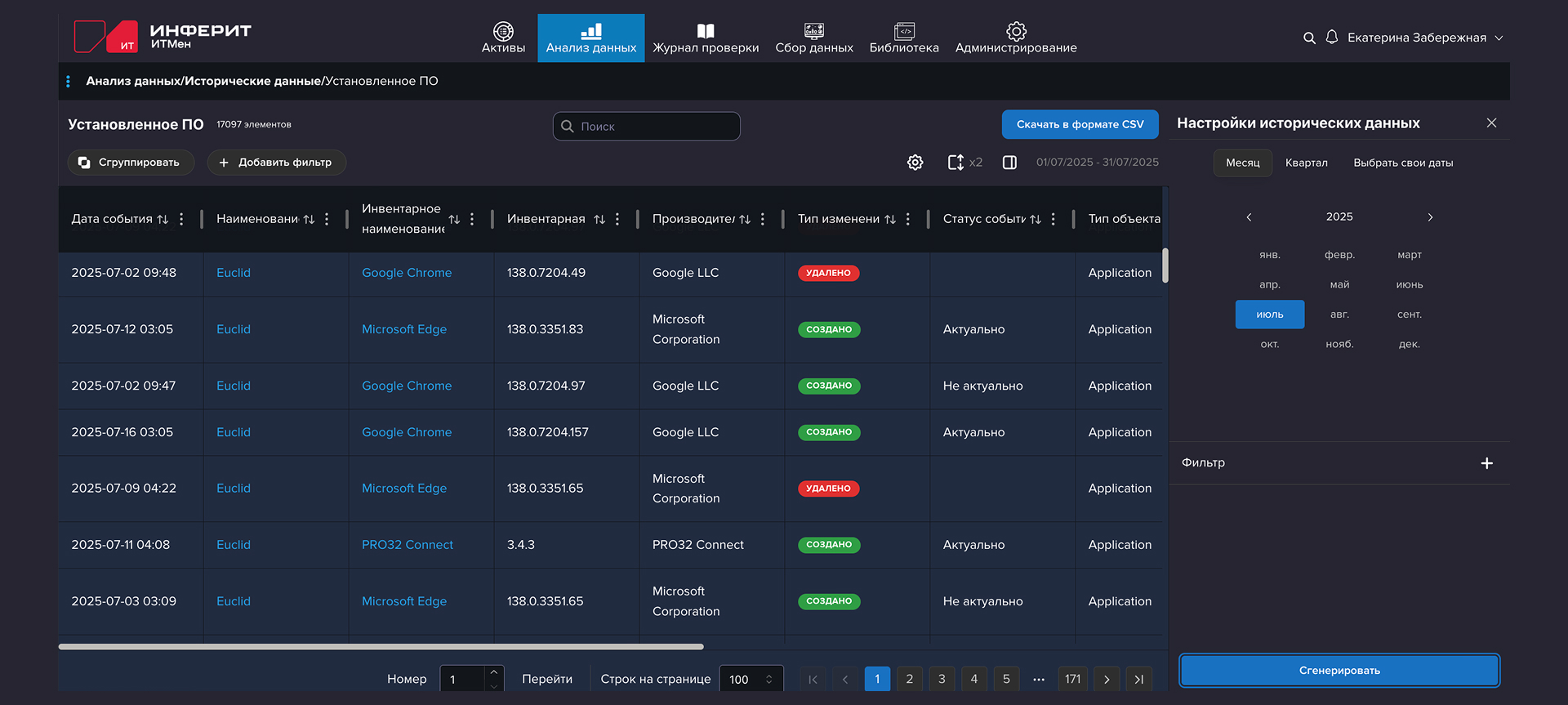This screenshot has width=1568, height=705.
Task: Select month окт.
Action: 1270,344
